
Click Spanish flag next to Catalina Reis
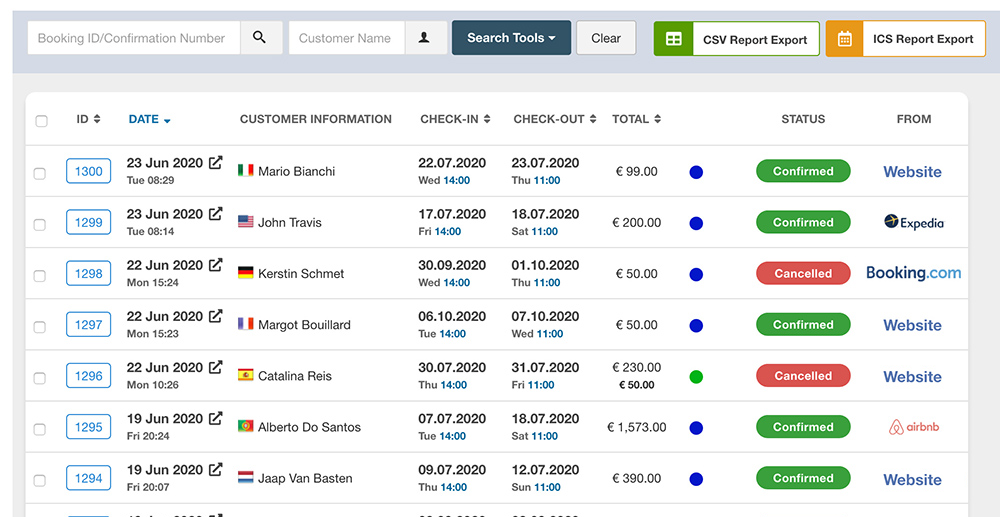click(246, 375)
